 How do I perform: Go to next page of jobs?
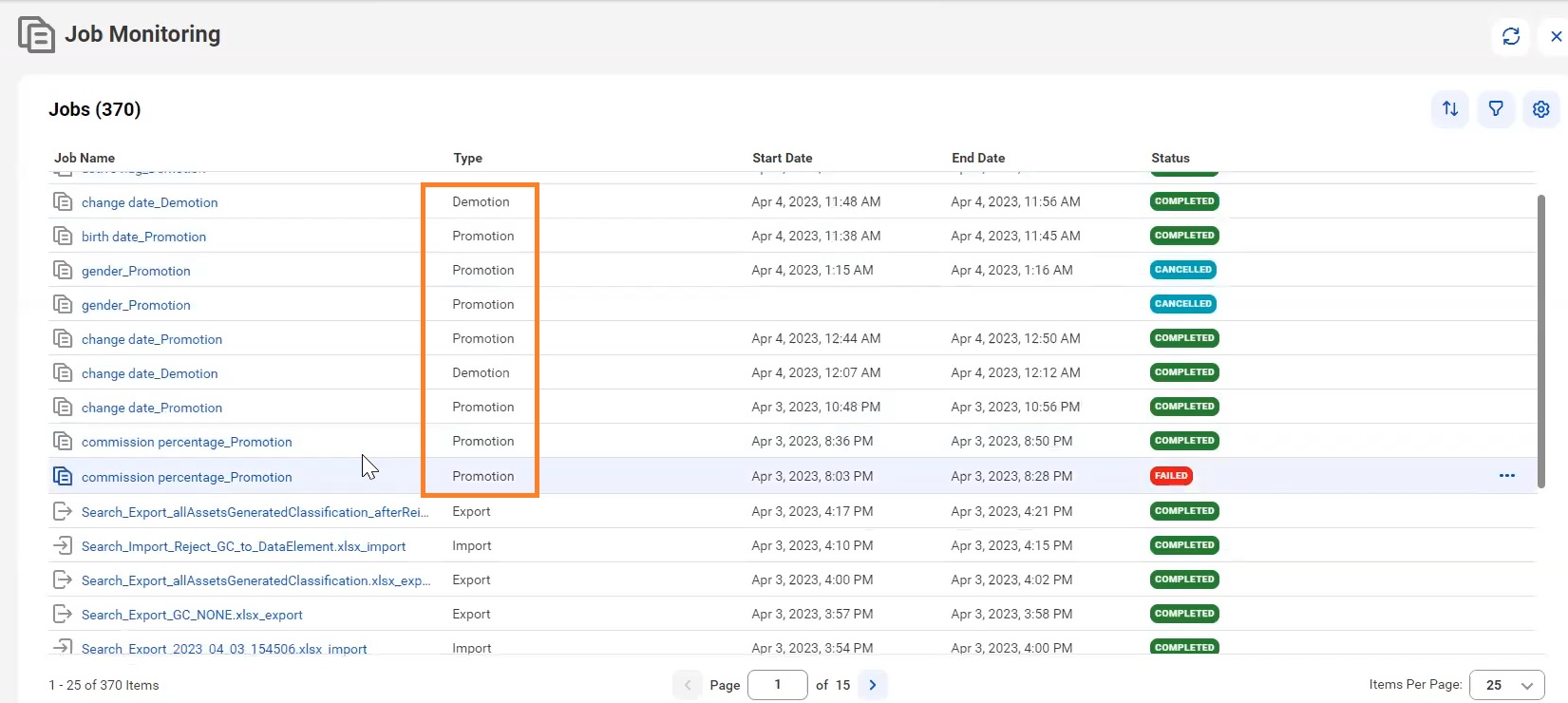pos(872,685)
